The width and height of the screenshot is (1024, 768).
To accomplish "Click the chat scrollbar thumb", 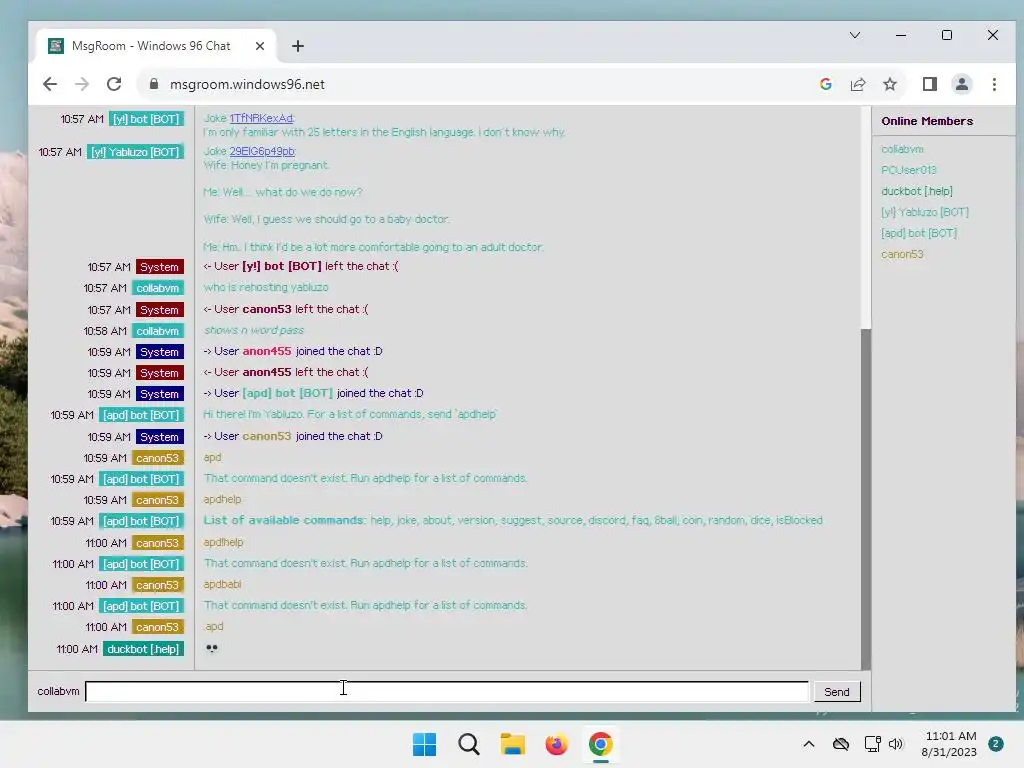I will click(x=866, y=499).
